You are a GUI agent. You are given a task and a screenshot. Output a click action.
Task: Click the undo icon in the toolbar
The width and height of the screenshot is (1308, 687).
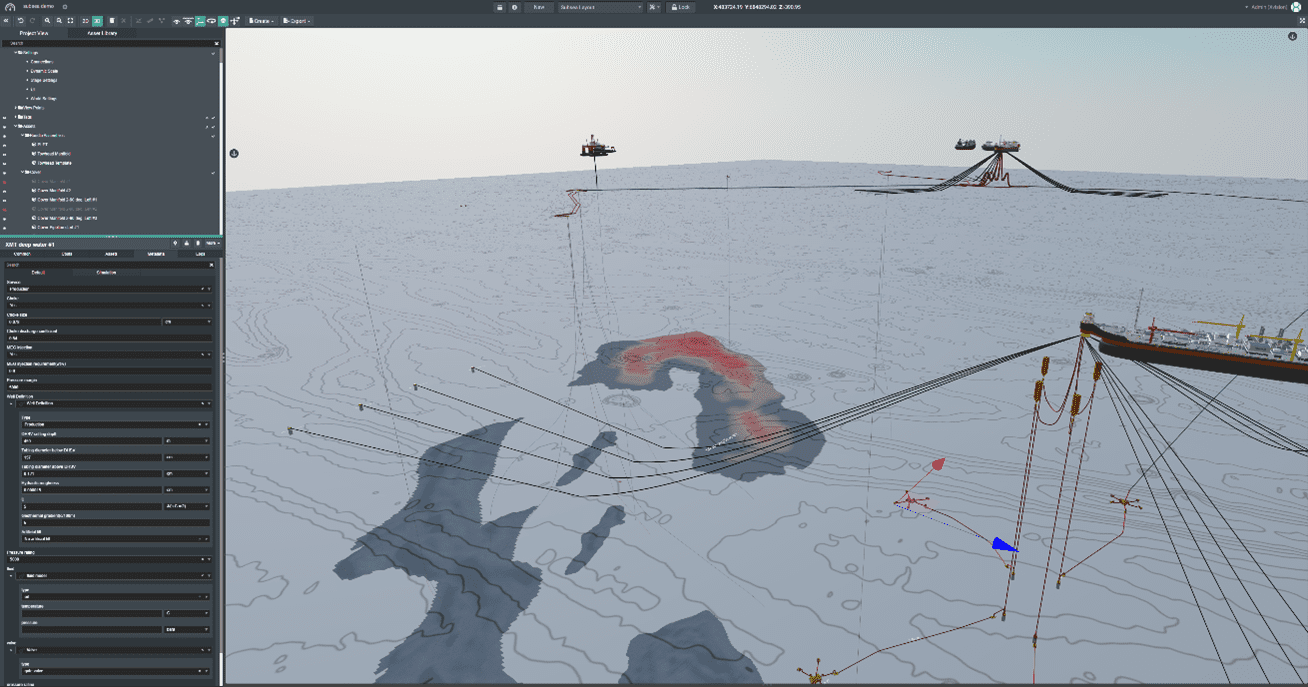pyautogui.click(x=20, y=21)
